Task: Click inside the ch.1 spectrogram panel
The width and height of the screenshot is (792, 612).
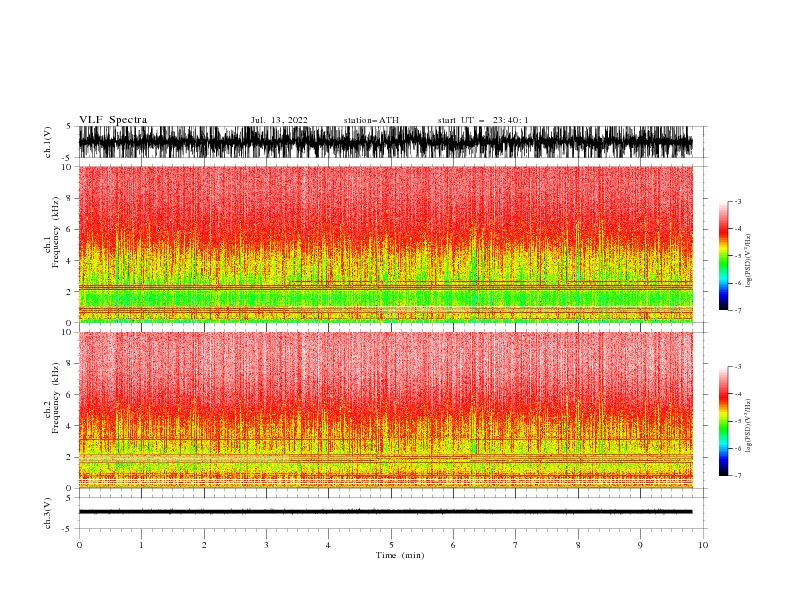Action: pyautogui.click(x=385, y=244)
